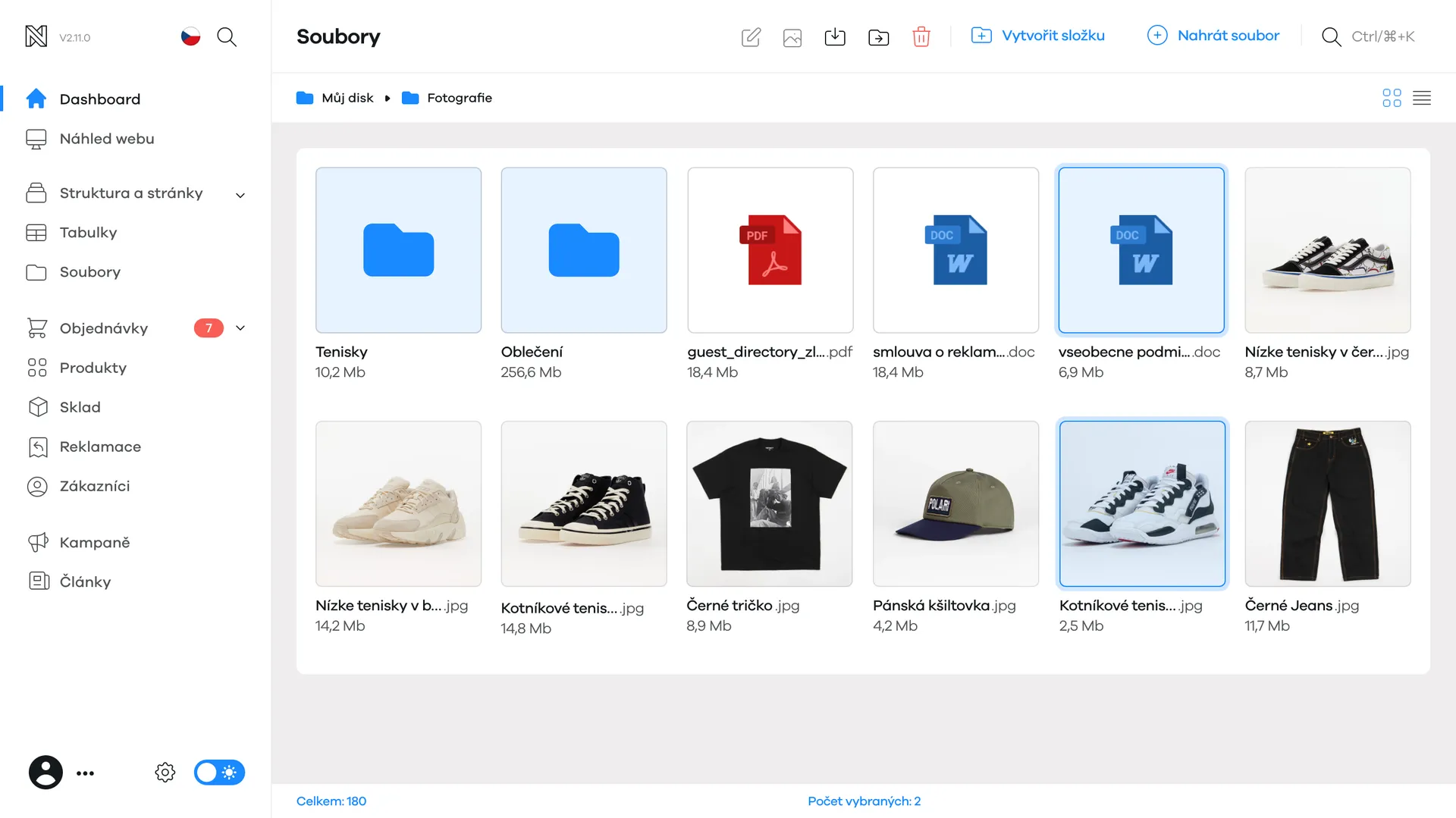Download selected files icon
1456x818 pixels.
pyautogui.click(x=835, y=36)
